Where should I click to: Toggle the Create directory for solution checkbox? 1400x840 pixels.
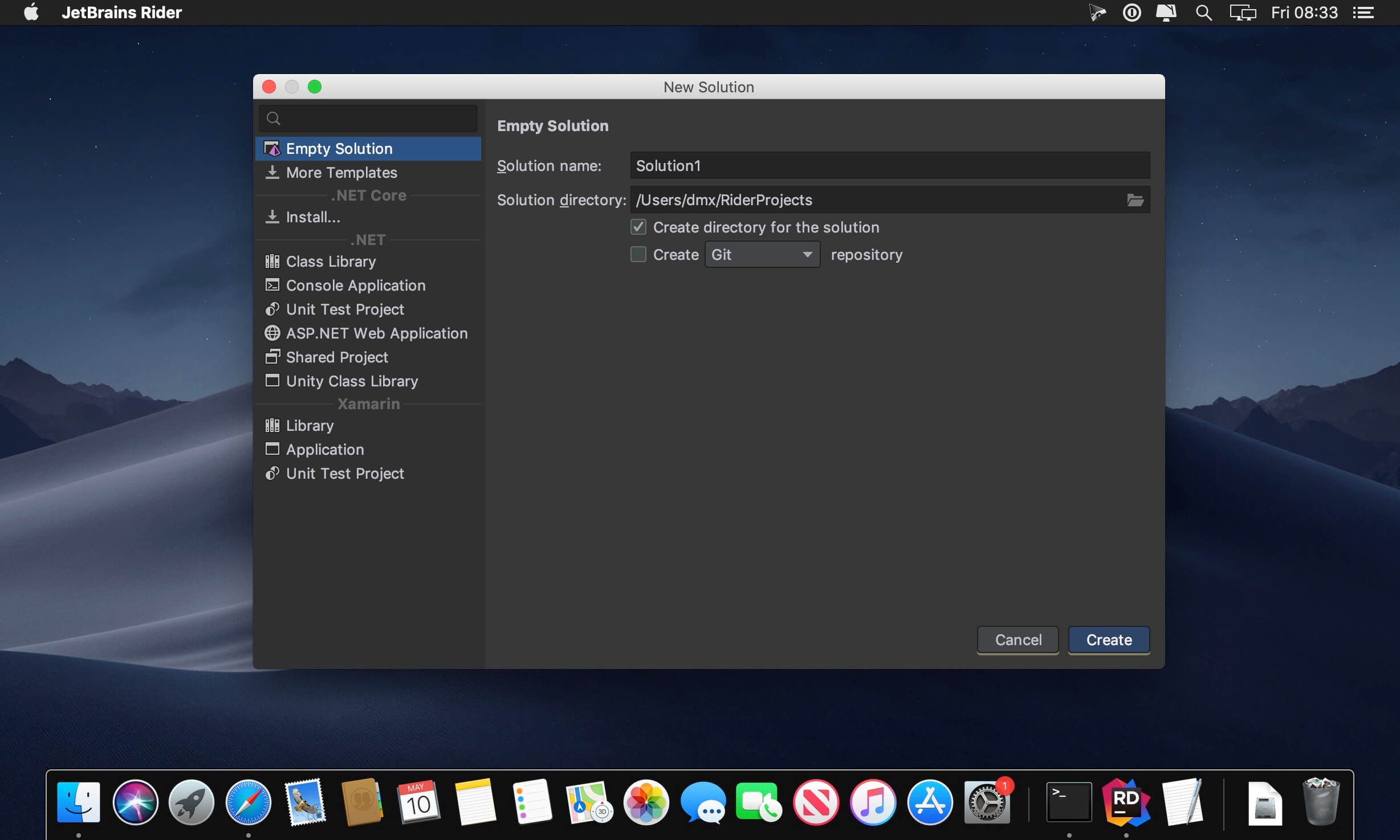(638, 227)
